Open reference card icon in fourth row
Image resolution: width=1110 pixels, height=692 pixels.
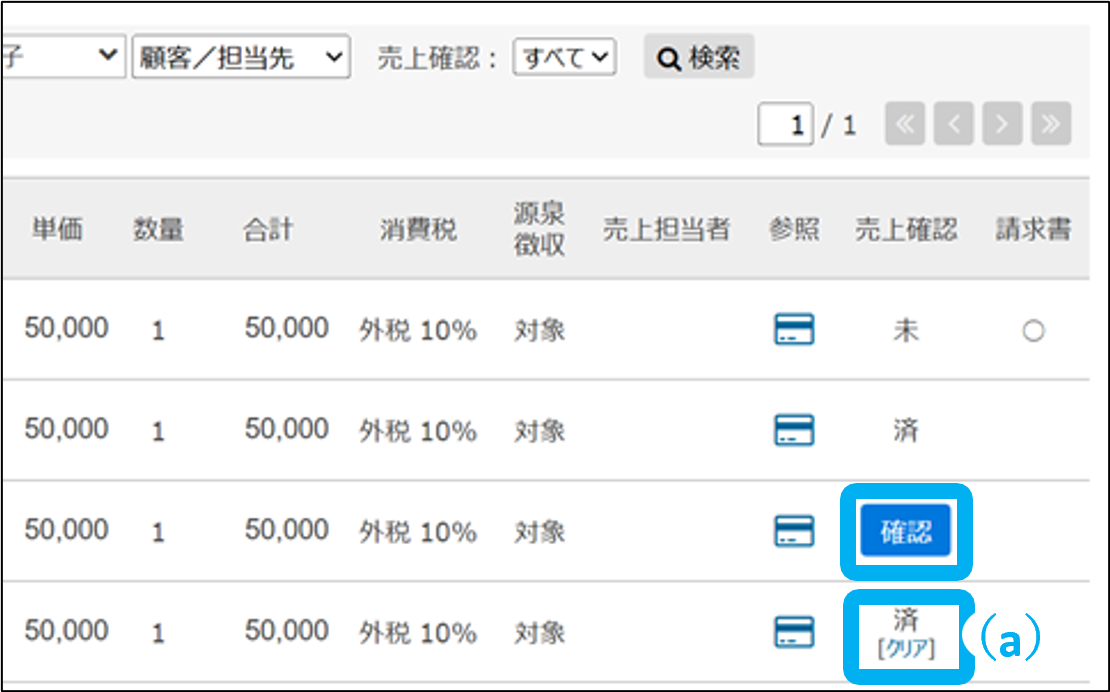click(794, 631)
